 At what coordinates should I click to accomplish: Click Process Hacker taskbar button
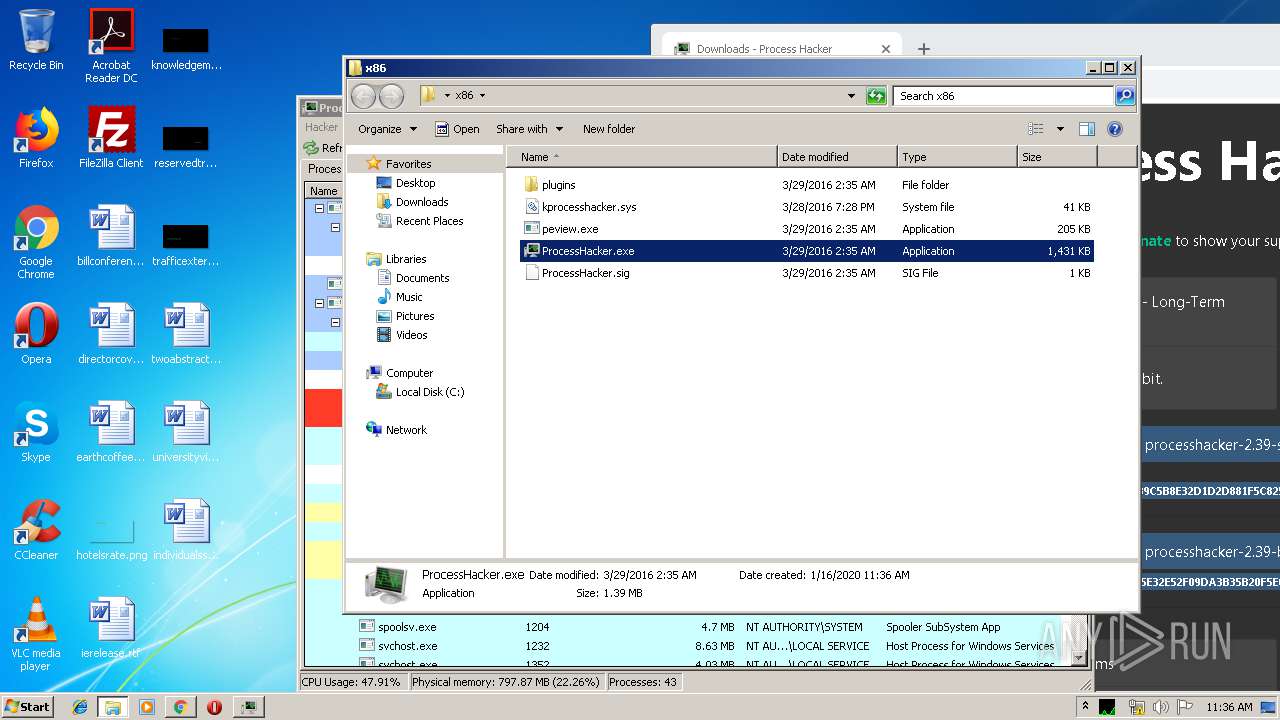[248, 706]
